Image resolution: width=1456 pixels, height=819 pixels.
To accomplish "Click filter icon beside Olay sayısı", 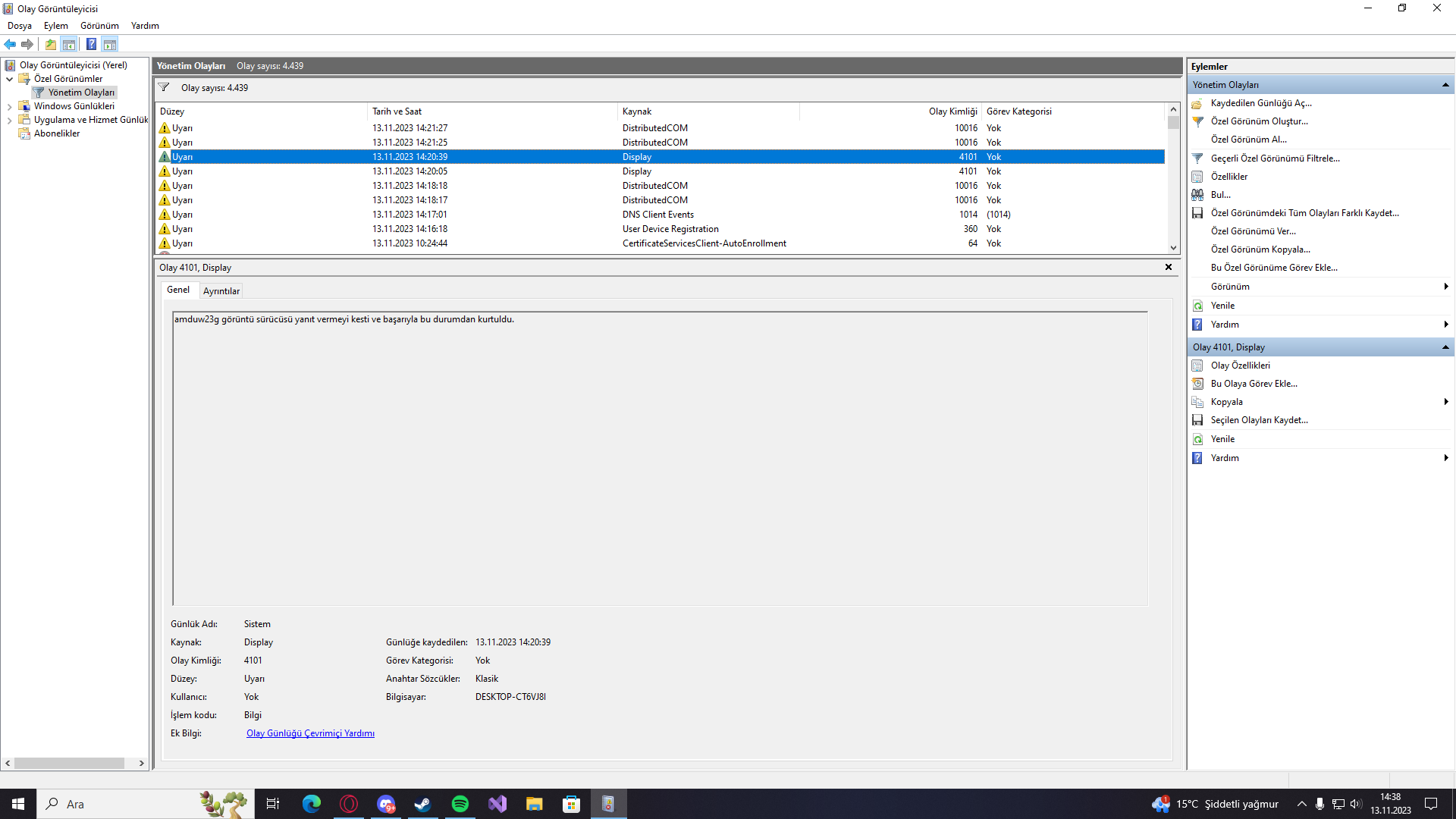I will coord(164,87).
